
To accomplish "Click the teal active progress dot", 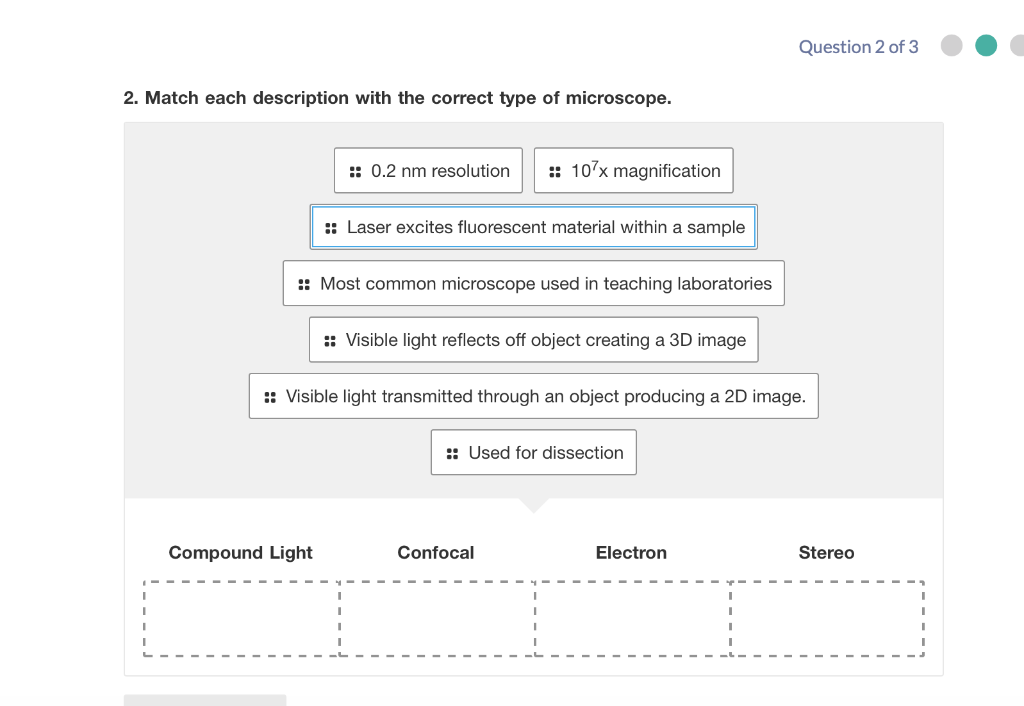I will [x=985, y=46].
